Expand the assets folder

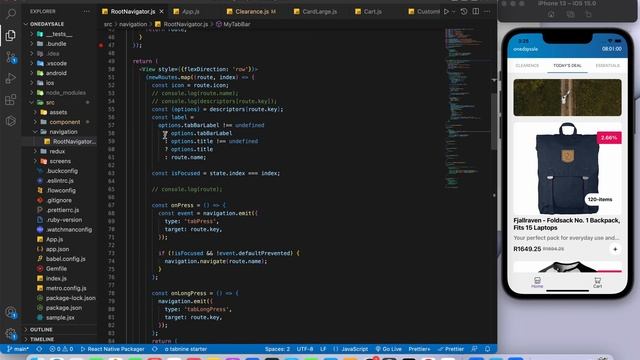(58, 112)
